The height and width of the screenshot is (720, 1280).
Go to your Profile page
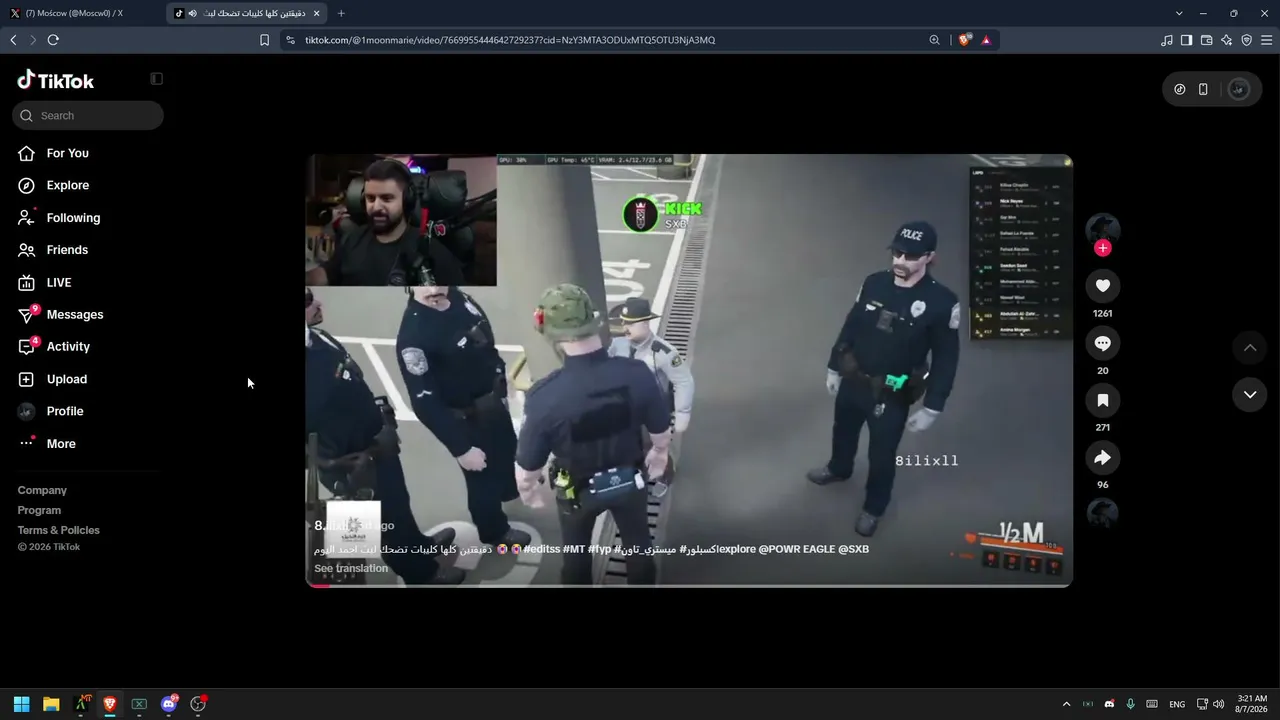click(64, 411)
